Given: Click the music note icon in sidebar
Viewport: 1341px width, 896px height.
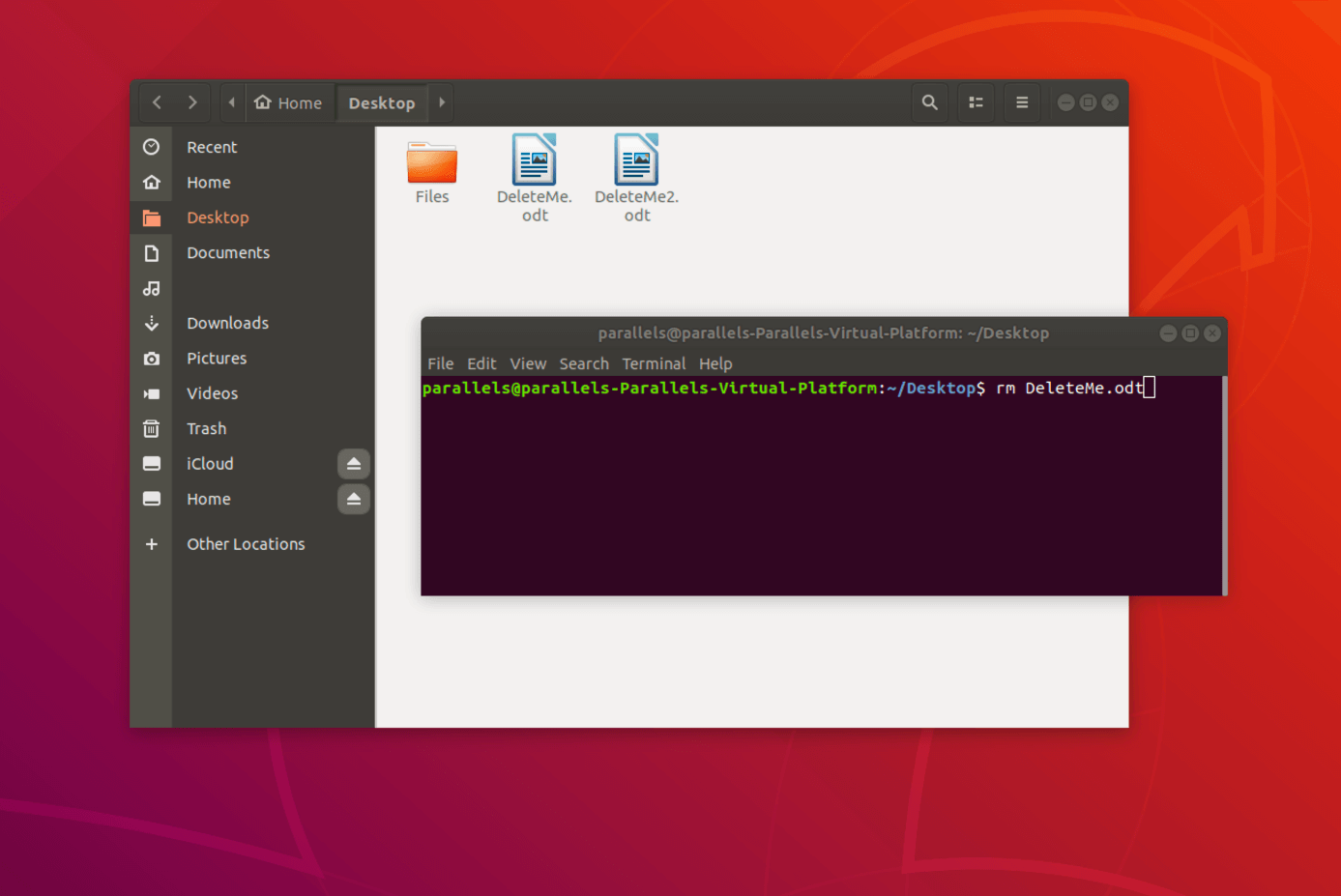Looking at the screenshot, I should tap(152, 288).
